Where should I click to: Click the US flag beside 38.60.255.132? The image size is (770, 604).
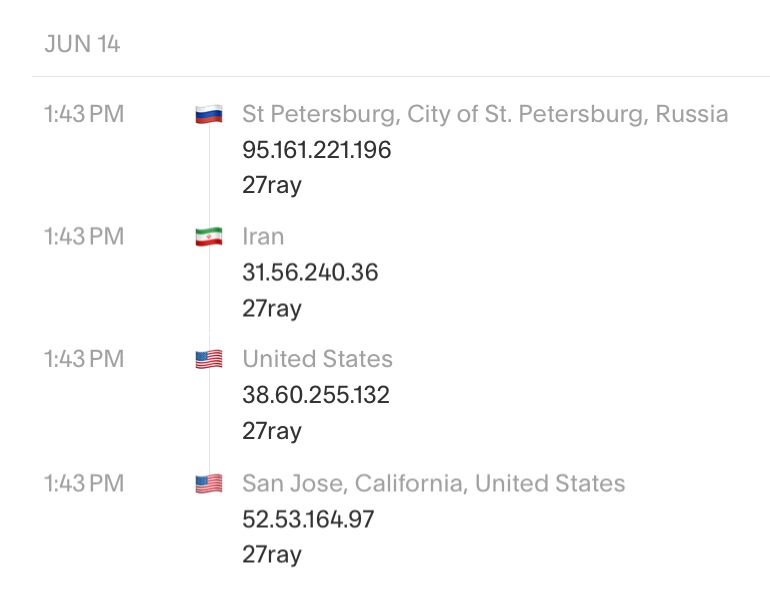[209, 359]
